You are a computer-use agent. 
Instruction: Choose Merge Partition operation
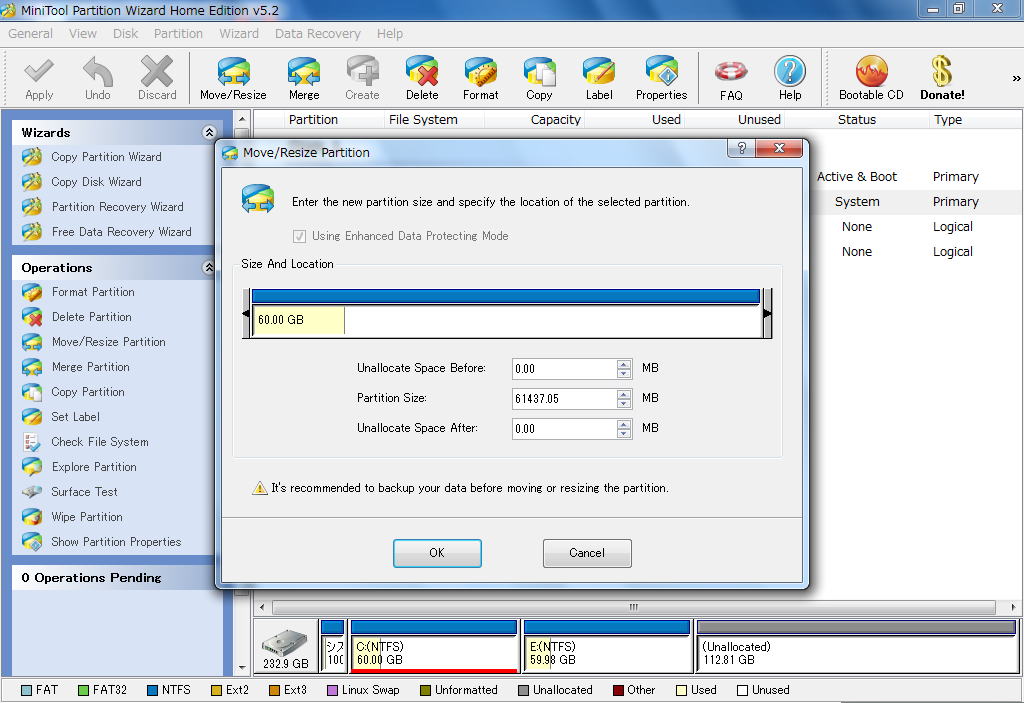pos(90,366)
